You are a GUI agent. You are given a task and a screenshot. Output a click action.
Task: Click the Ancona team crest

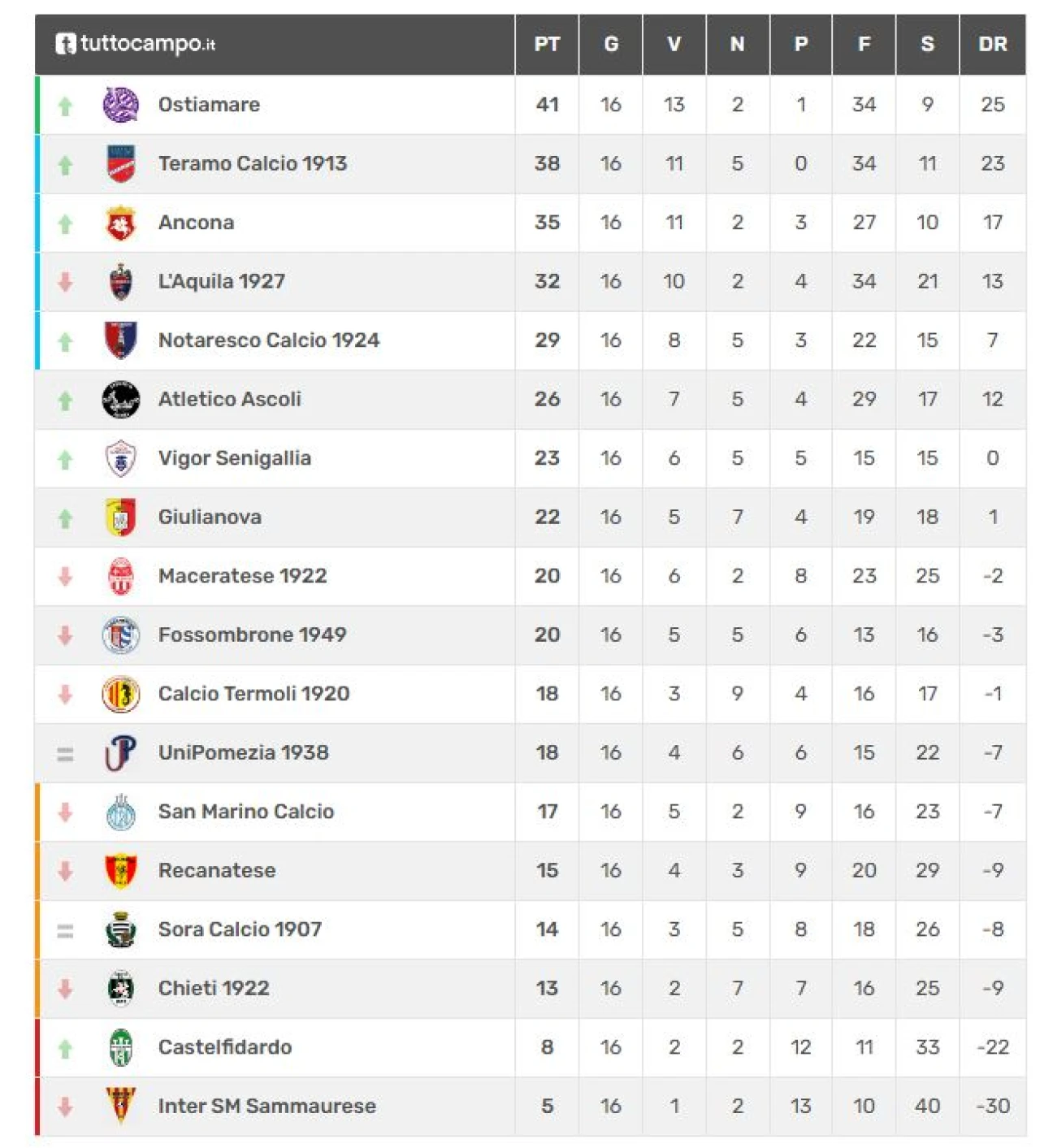120,223
